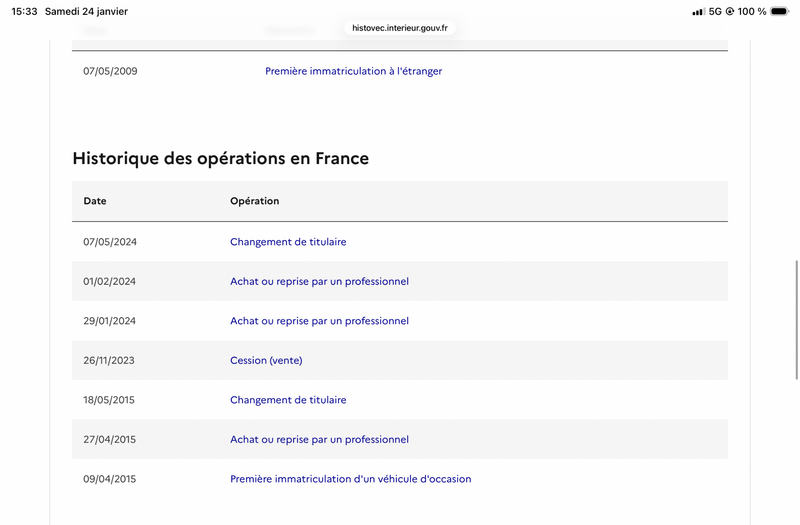Tap the 5G network indicator
Image resolution: width=800 pixels, height=525 pixels.
click(x=716, y=11)
